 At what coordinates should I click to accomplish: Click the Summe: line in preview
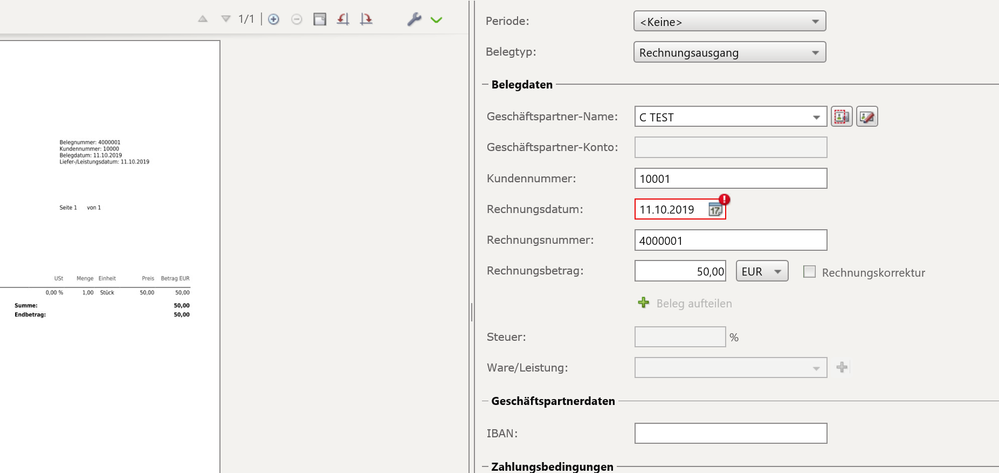tap(102, 305)
